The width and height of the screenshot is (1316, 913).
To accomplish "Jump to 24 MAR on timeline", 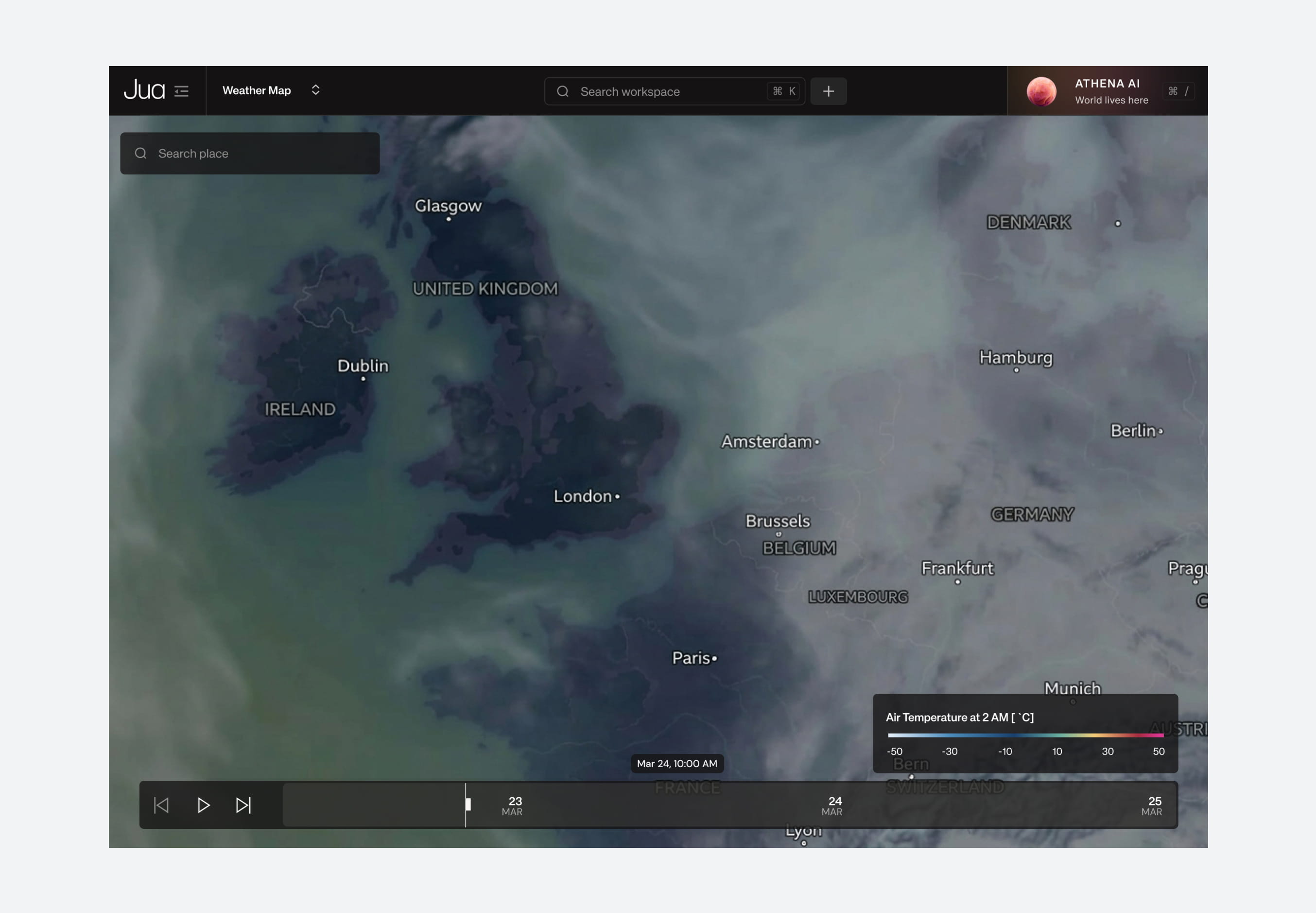I will [x=832, y=806].
